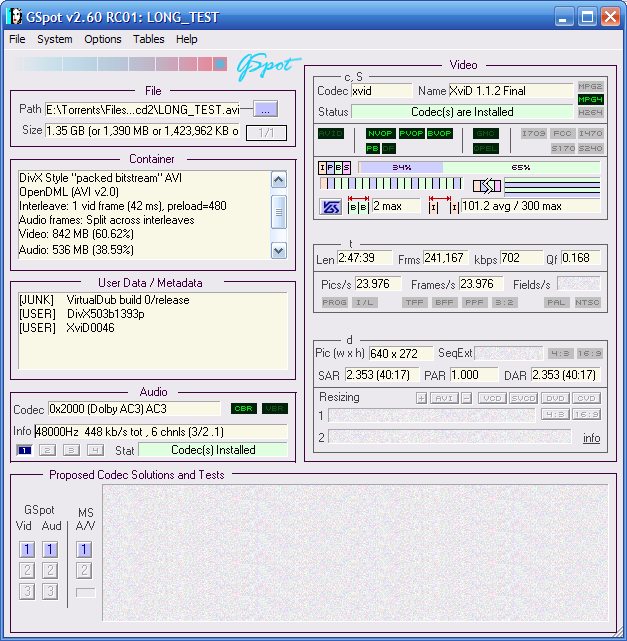Toggle the 4:3 resizing option in row 1
The height and width of the screenshot is (641, 627).
coord(555,415)
